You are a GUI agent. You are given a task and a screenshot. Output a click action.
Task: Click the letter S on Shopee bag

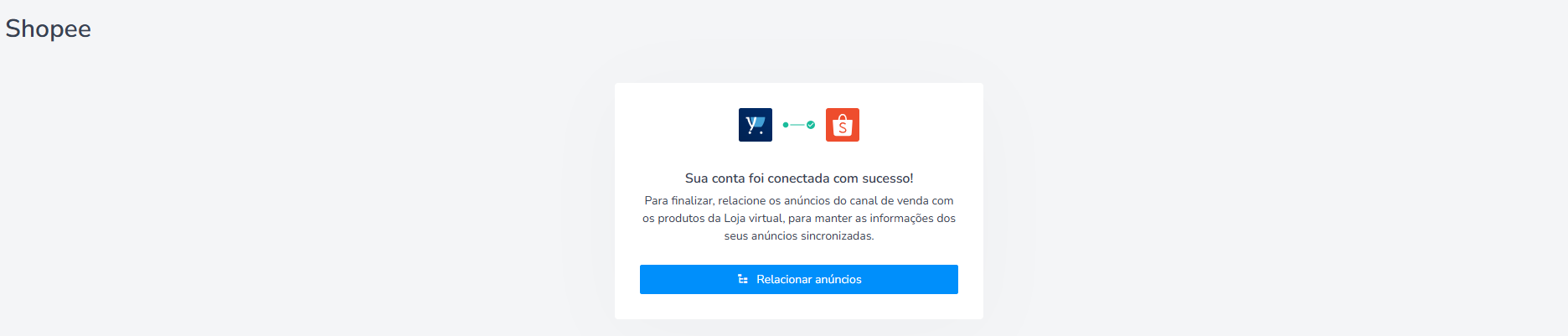click(x=843, y=128)
